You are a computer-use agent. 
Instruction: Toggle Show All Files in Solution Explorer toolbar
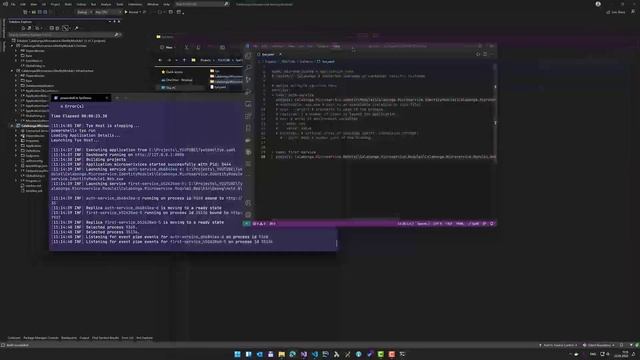pyautogui.click(x=58, y=28)
